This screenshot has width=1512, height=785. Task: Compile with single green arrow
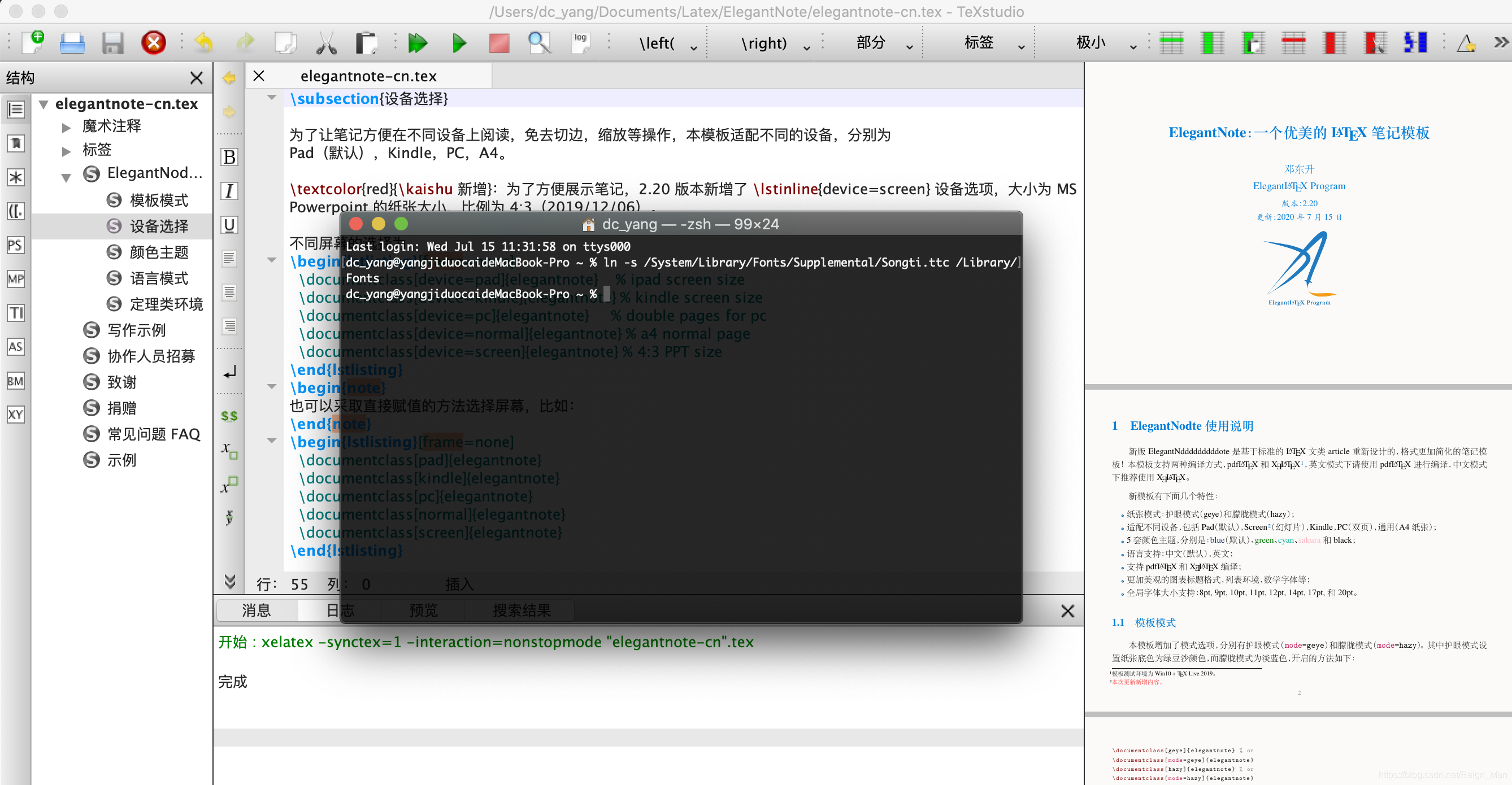click(x=459, y=43)
